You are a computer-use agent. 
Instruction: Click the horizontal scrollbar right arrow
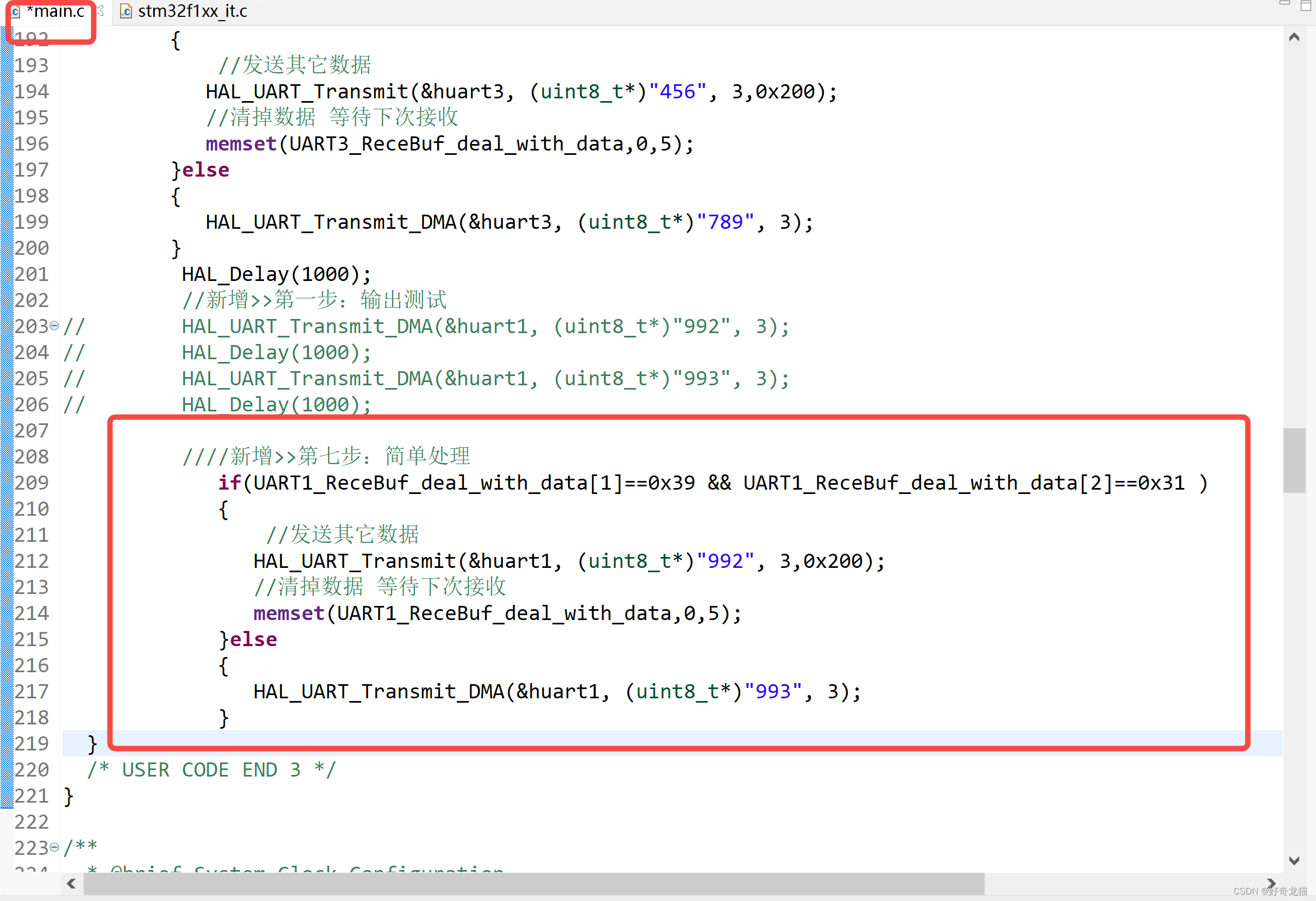[x=1271, y=884]
